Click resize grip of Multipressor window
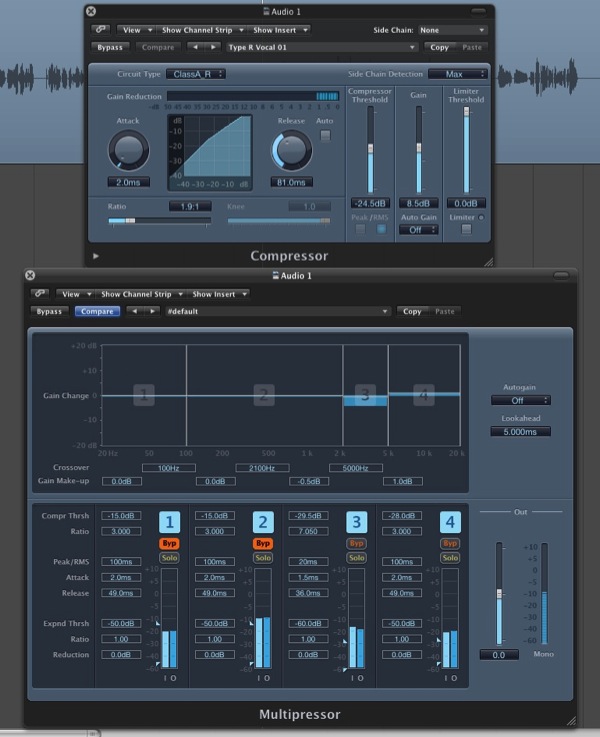The height and width of the screenshot is (737, 600). [x=570, y=721]
